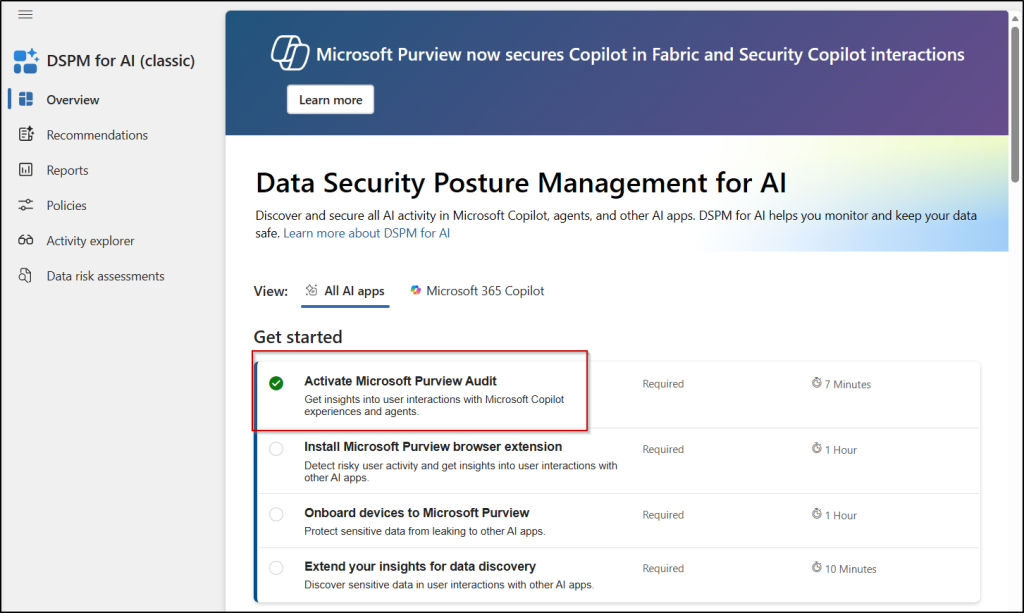
Task: Click "1 Hour" in browser extension row
Action: pyautogui.click(x=840, y=450)
